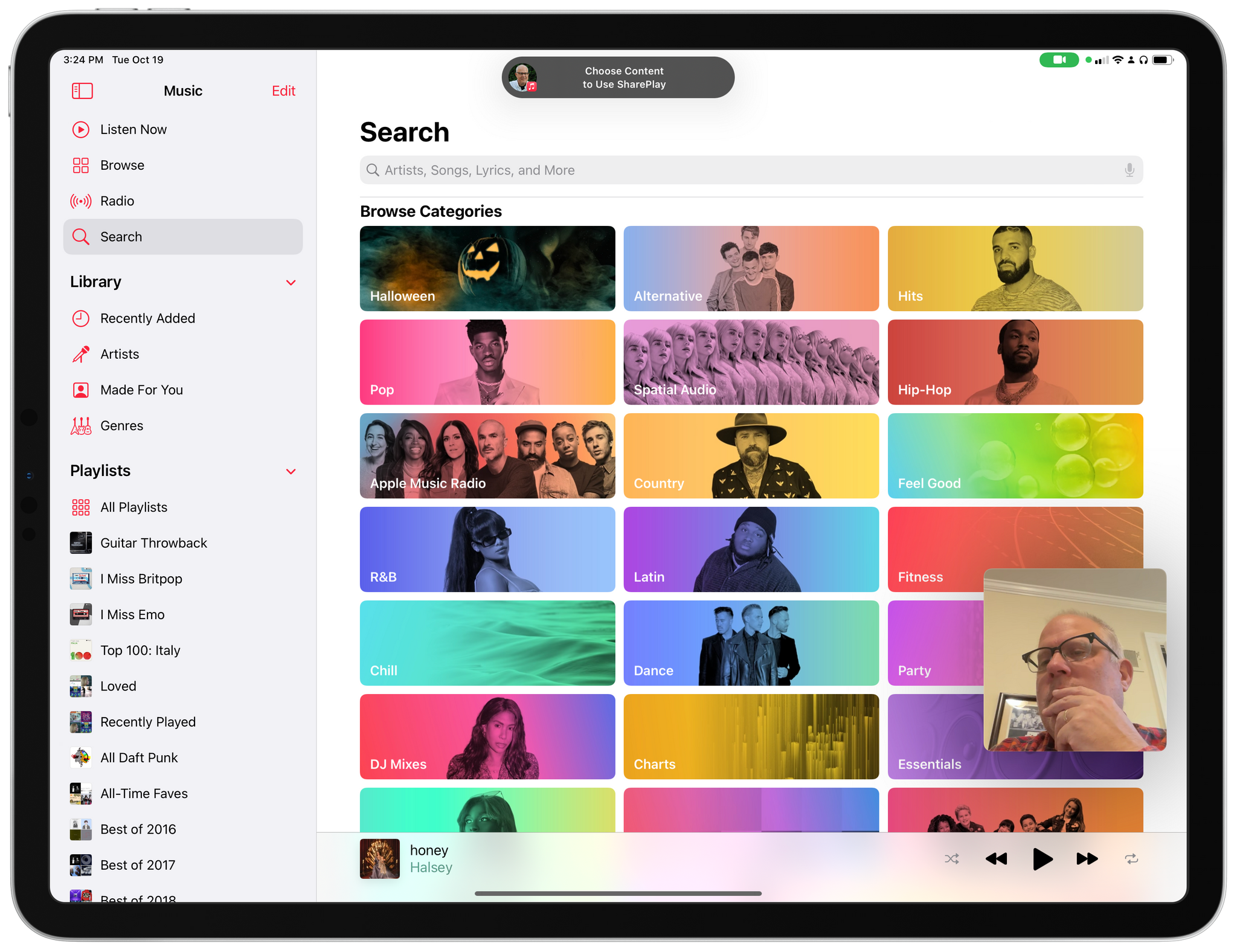
Task: Open the I Miss Emo playlist
Action: pyautogui.click(x=183, y=615)
